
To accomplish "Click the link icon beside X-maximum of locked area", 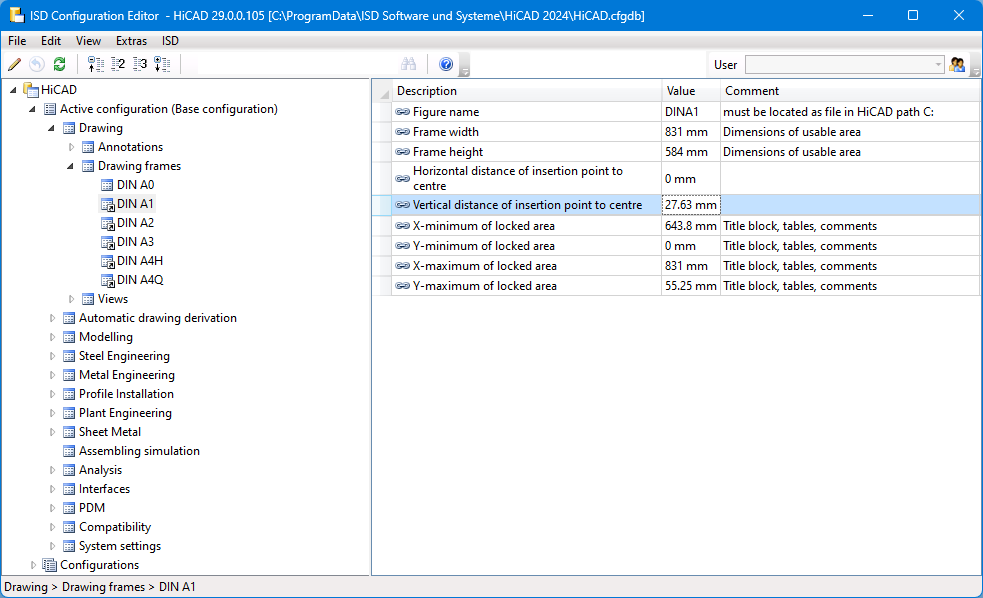I will pos(402,266).
